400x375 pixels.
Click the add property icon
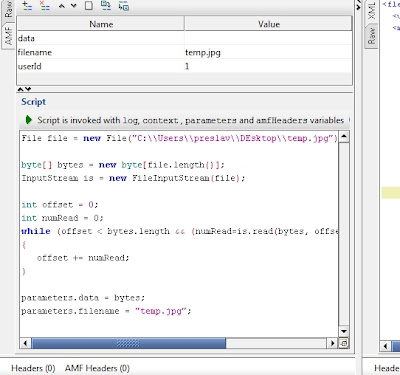click(27, 6)
